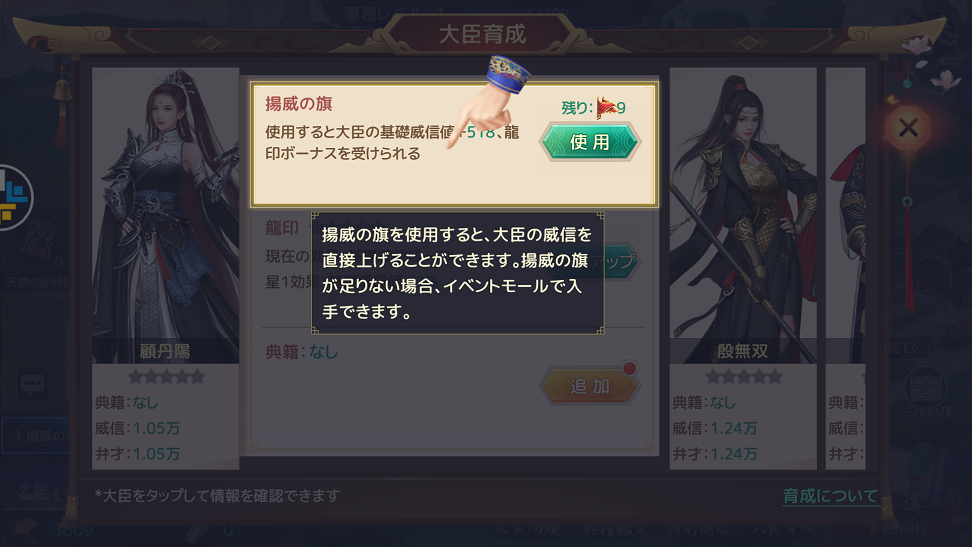Click the 典籍: なし entry in center panel
Image resolution: width=972 pixels, height=547 pixels.
click(302, 352)
